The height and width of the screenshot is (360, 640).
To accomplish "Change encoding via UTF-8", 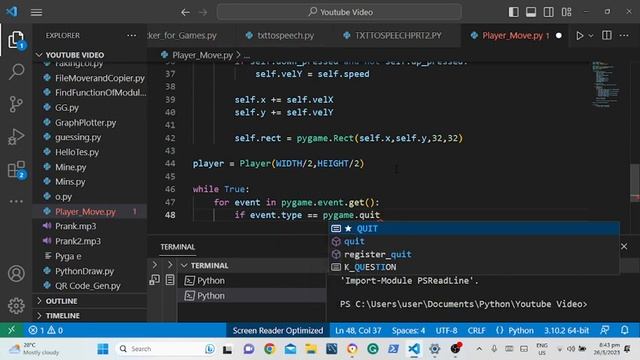I will [x=446, y=330].
